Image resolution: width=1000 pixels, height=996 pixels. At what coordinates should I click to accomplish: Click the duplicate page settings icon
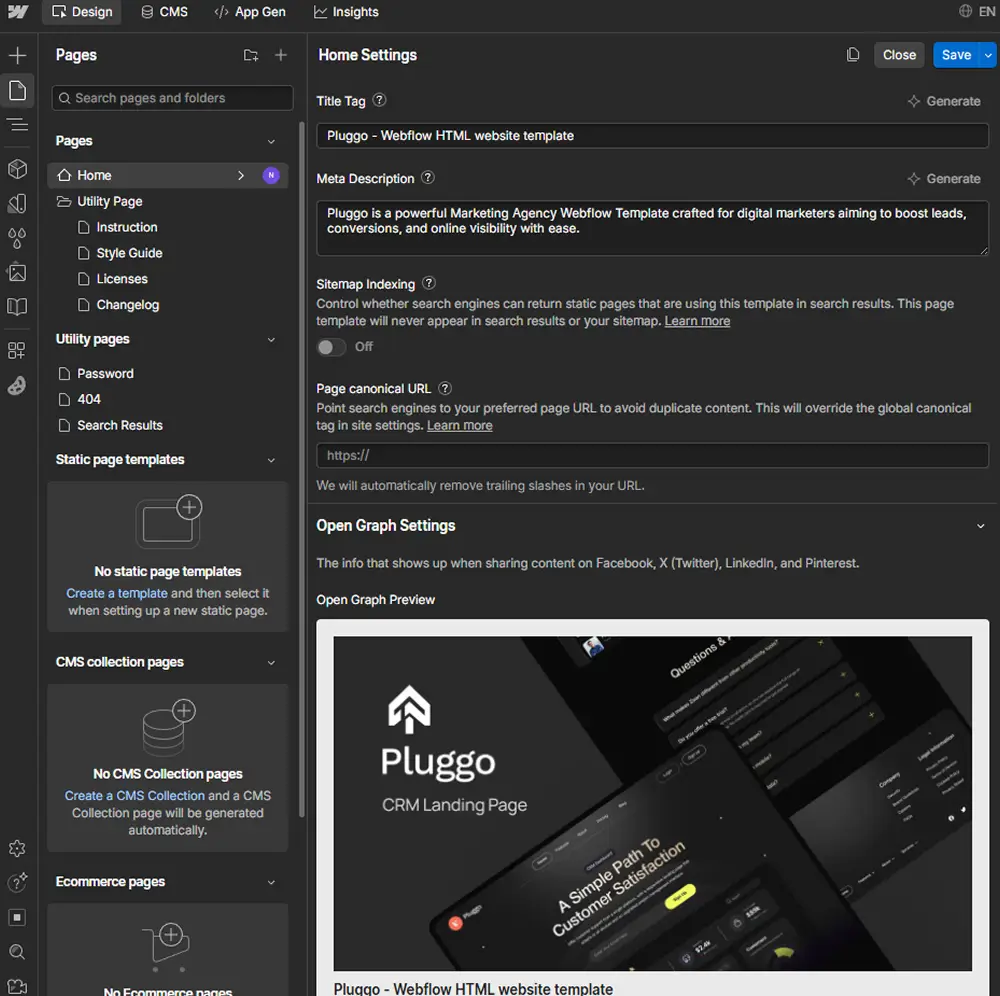point(853,55)
